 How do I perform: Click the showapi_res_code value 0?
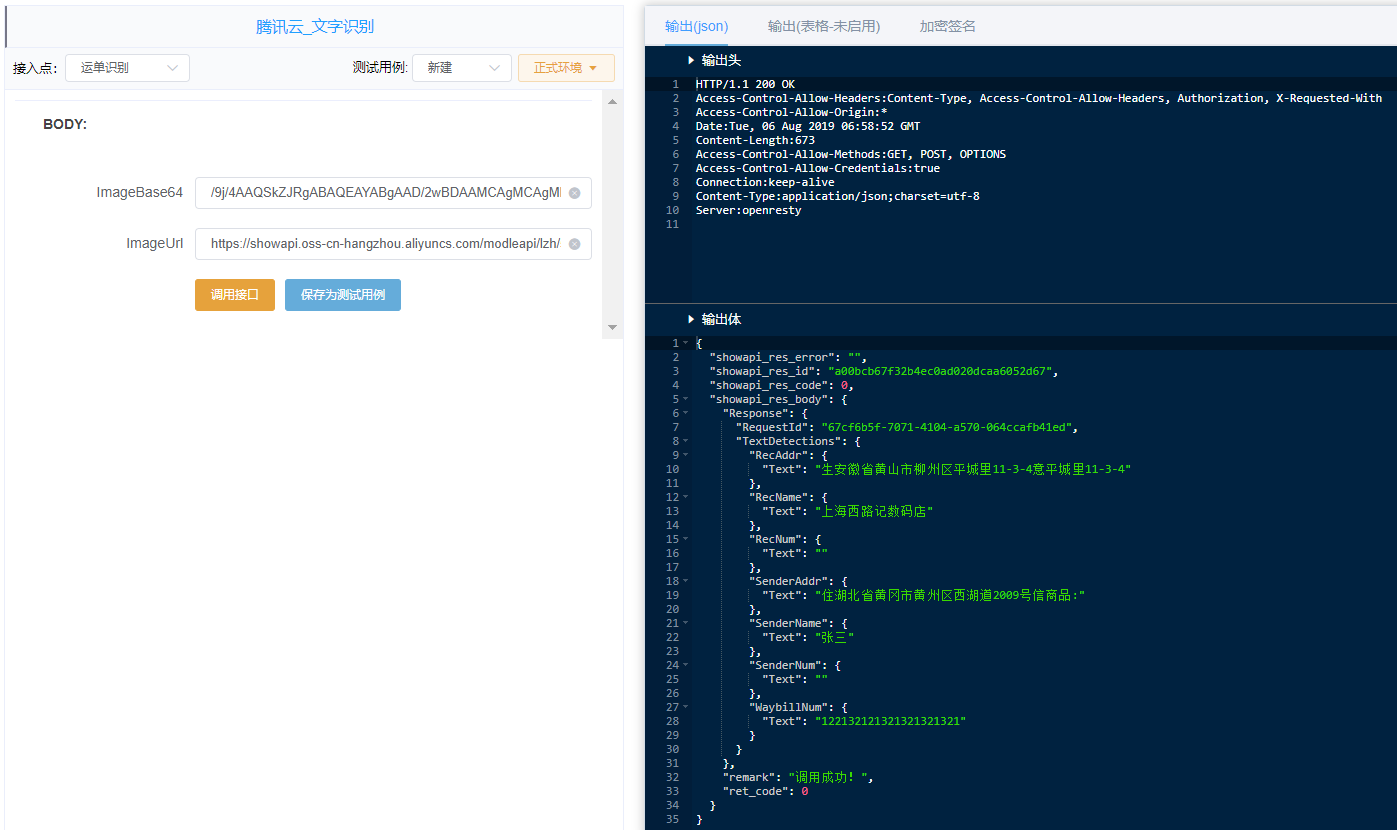pos(844,385)
